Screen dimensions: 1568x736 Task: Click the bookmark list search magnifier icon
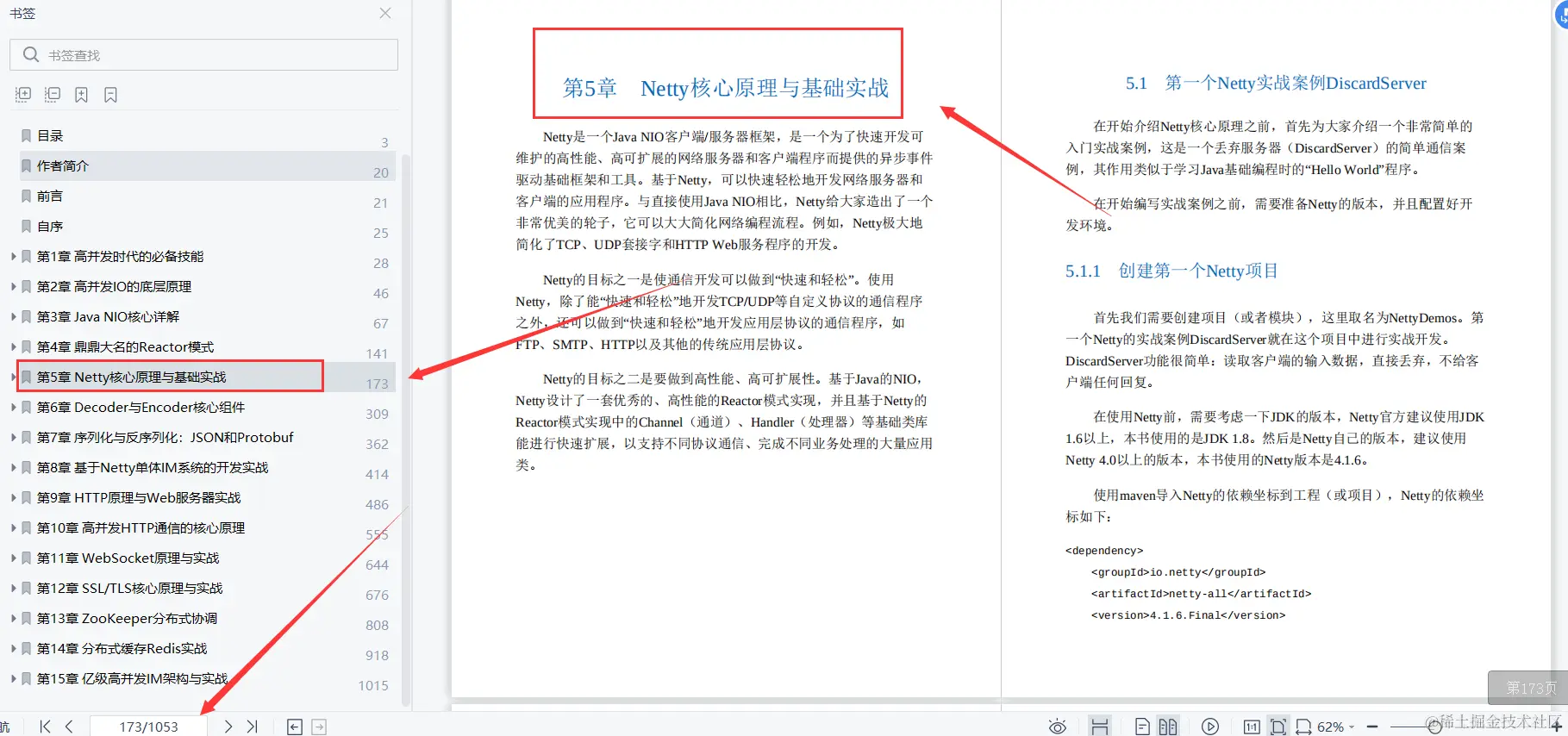(x=31, y=54)
